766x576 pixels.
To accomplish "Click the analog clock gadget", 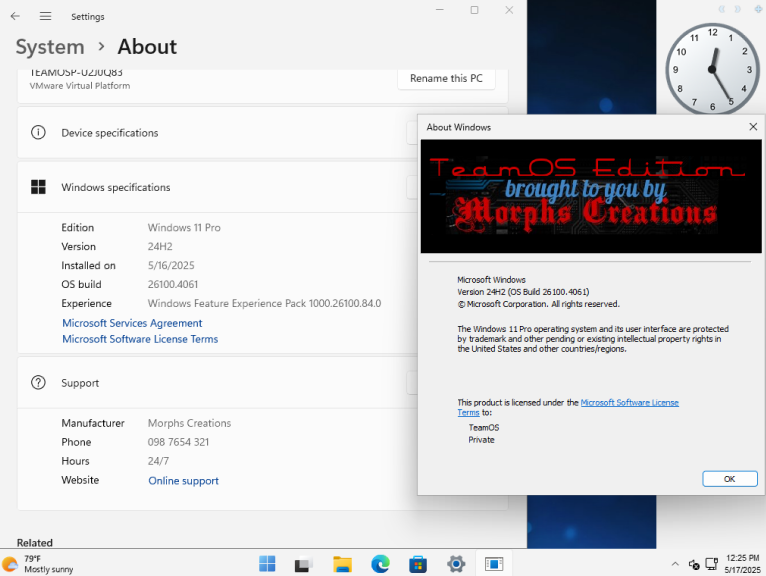I will tap(712, 69).
